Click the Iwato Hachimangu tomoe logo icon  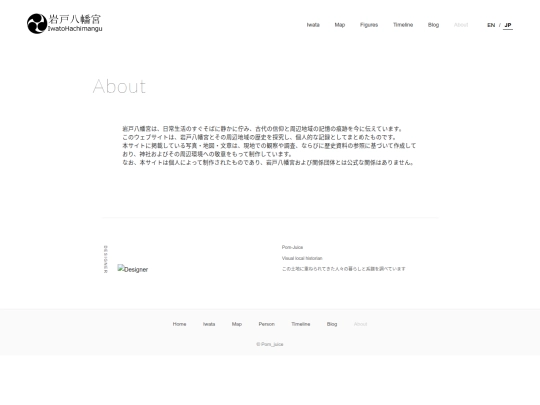click(x=37, y=24)
